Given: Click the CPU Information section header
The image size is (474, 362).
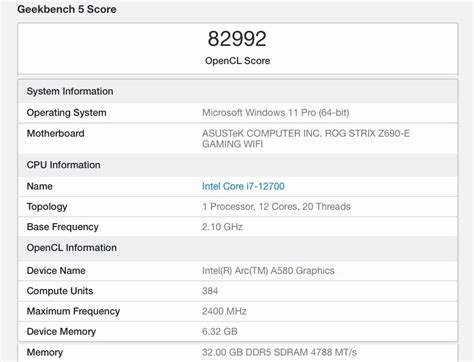Looking at the screenshot, I should pos(63,165).
